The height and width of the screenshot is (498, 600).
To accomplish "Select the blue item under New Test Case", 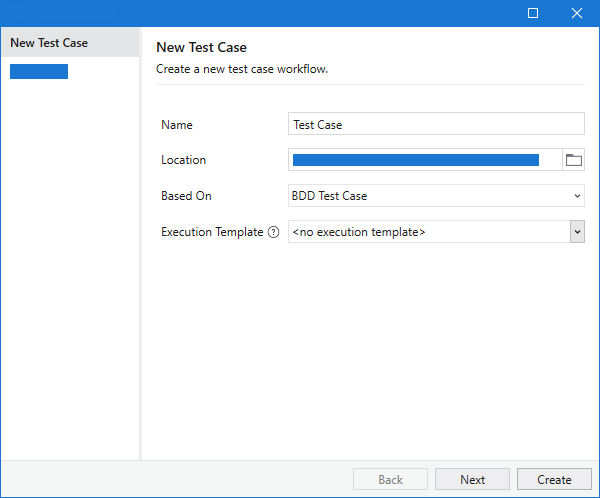I will click(39, 71).
